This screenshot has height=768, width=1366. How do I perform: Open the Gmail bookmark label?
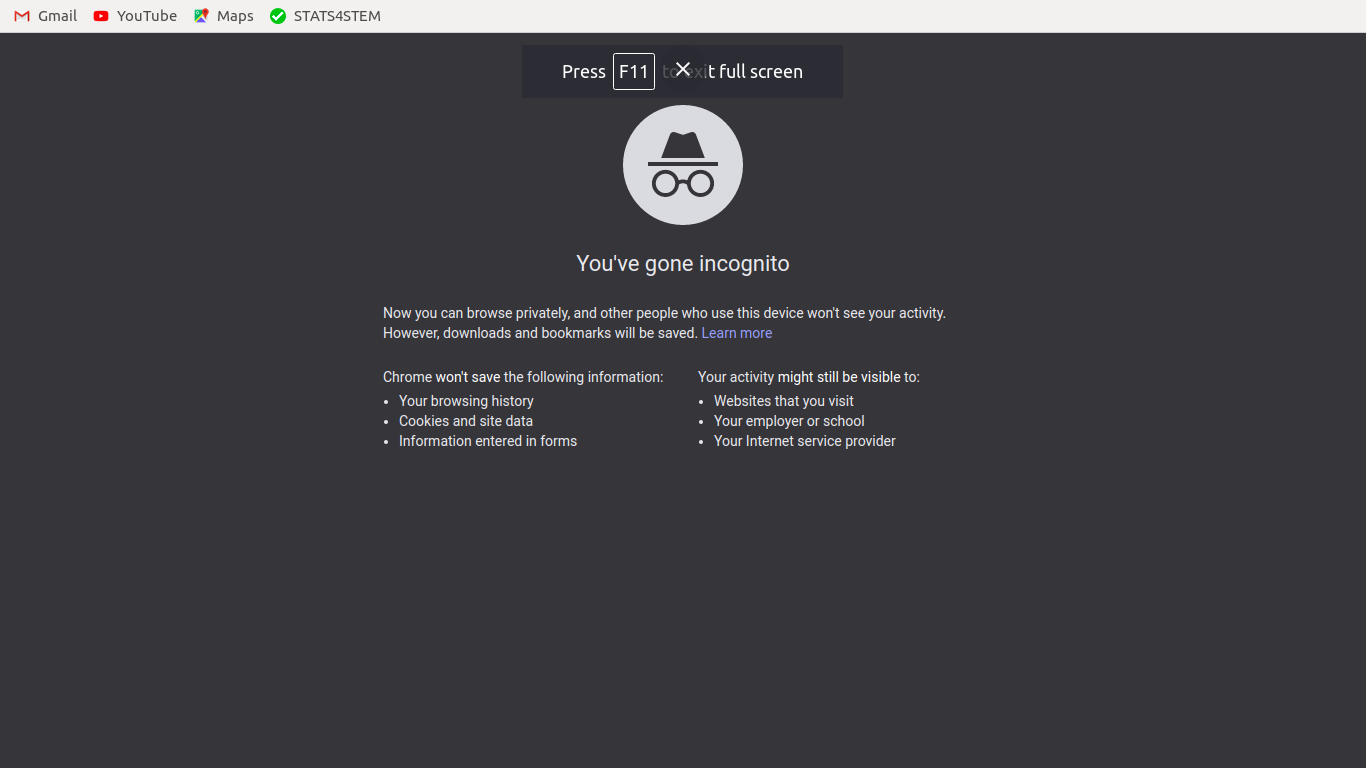58,16
